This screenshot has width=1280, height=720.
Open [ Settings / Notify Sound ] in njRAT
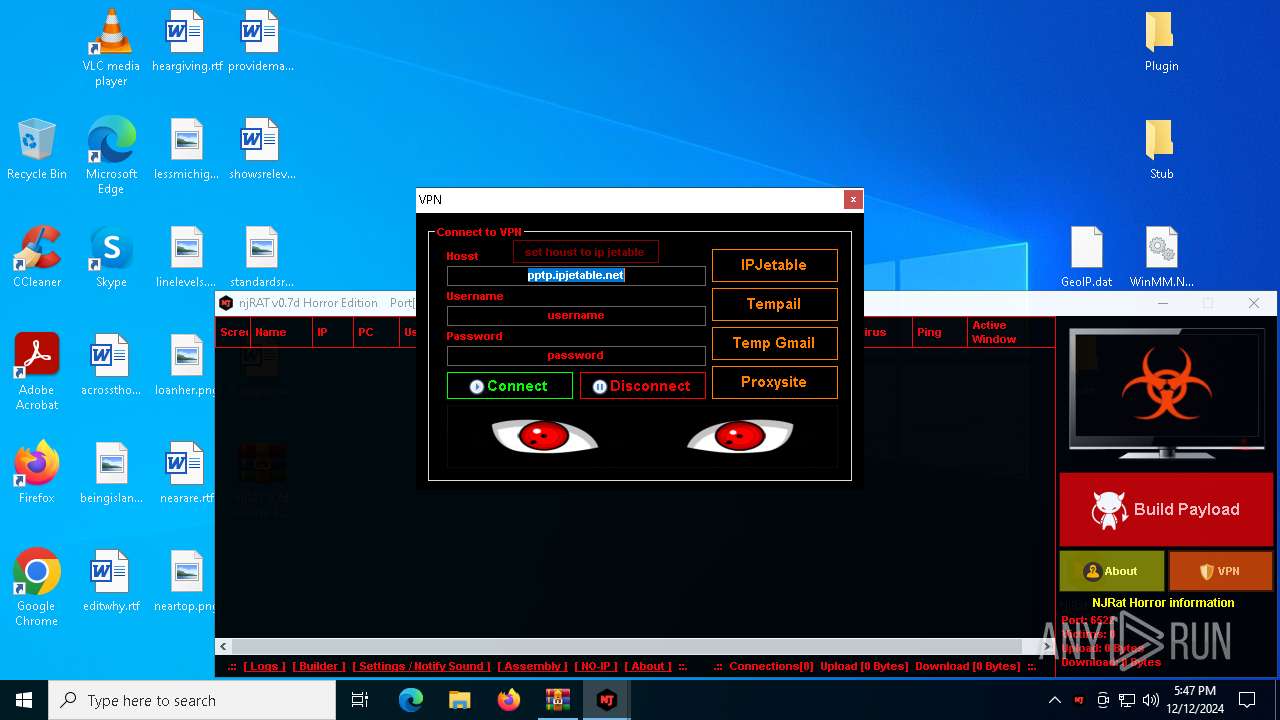click(421, 666)
